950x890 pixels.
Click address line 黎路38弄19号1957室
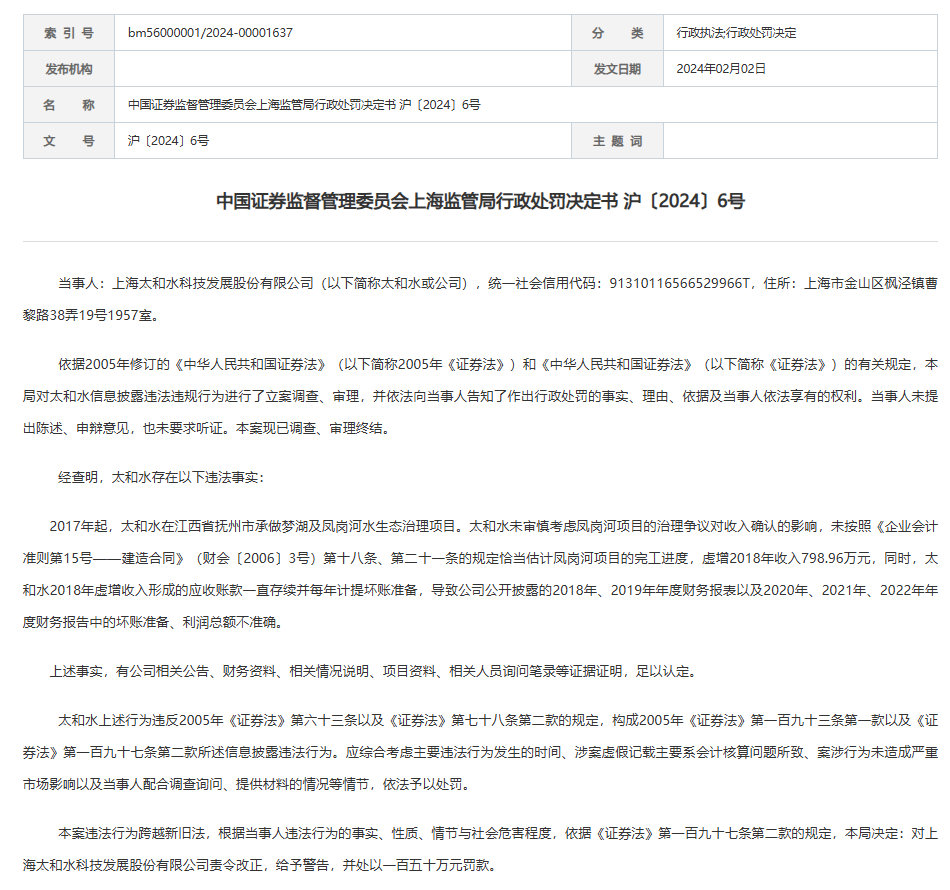click(91, 316)
